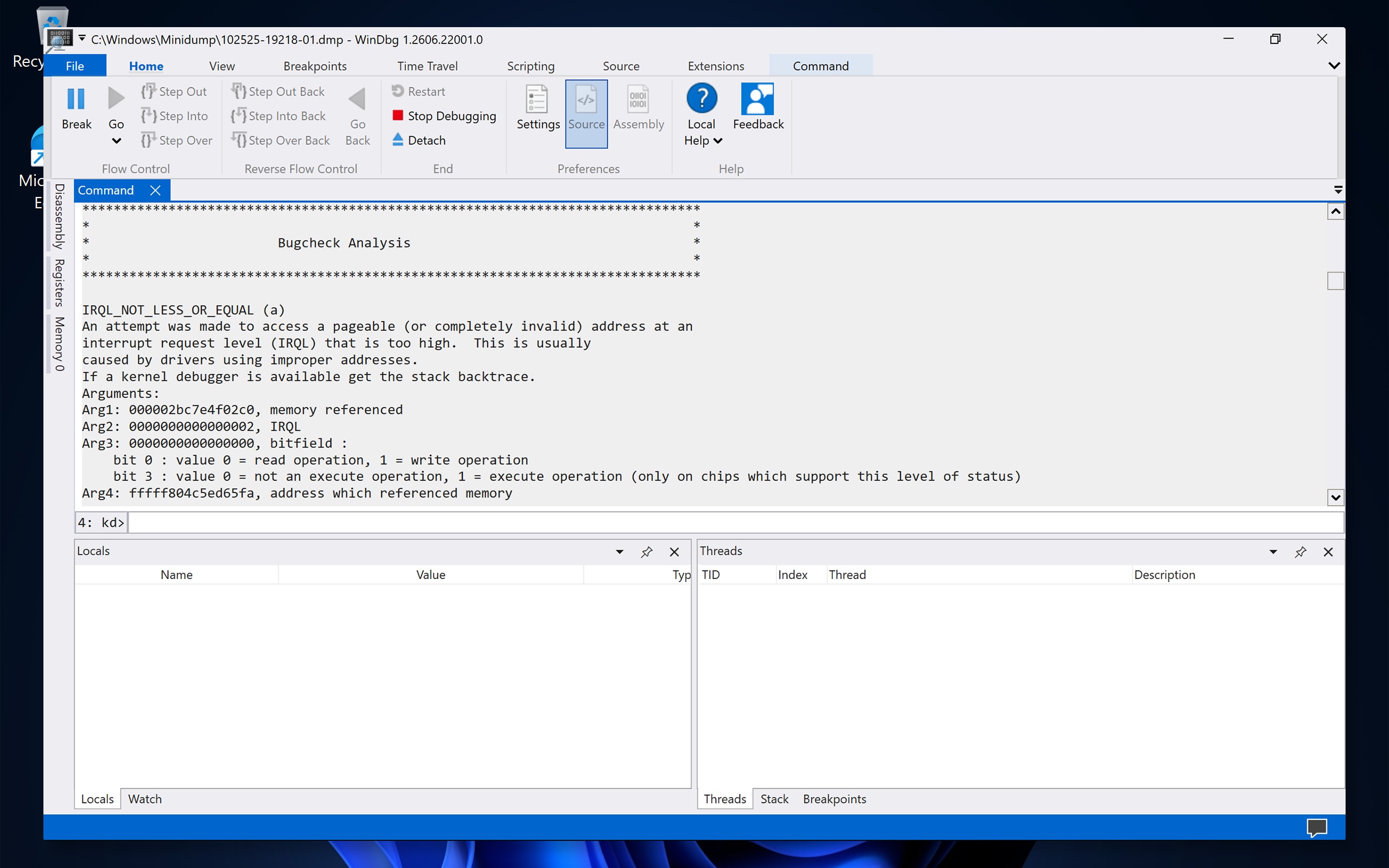Click the Detach eject icon

398,139
